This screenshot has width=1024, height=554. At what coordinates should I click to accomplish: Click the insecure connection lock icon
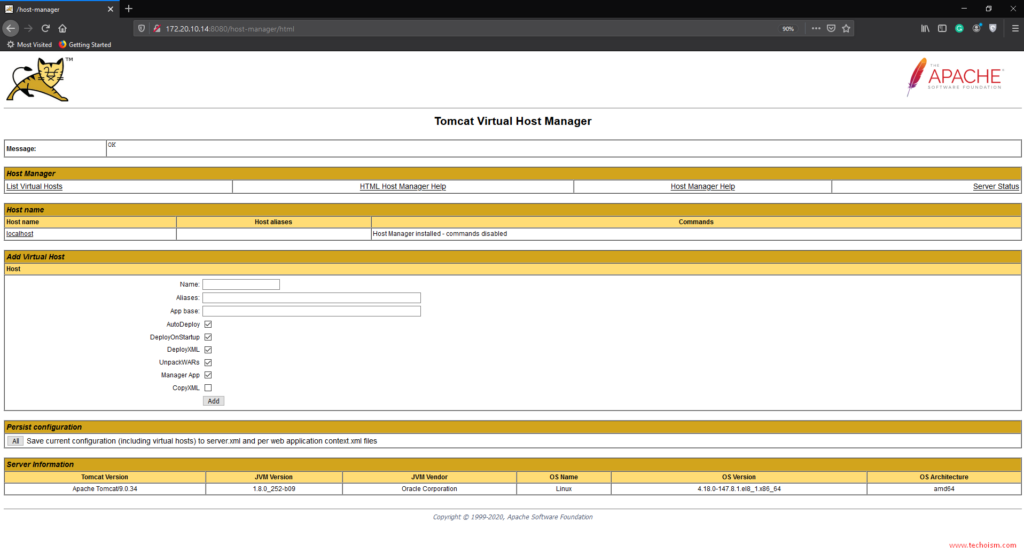[x=157, y=29]
